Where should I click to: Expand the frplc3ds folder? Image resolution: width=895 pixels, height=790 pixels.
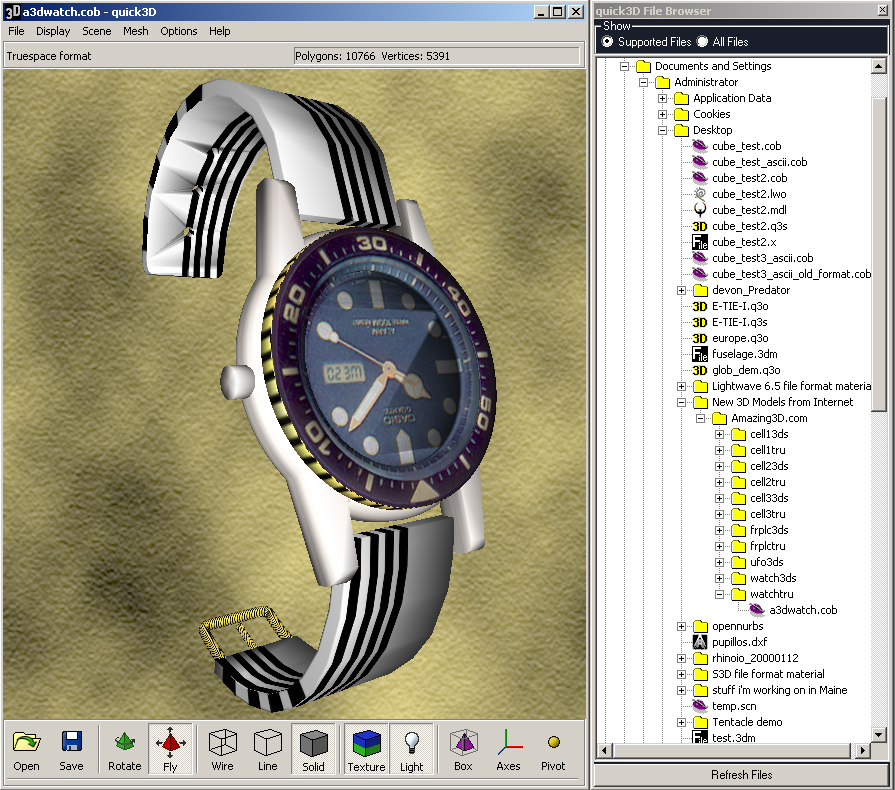pyautogui.click(x=719, y=530)
